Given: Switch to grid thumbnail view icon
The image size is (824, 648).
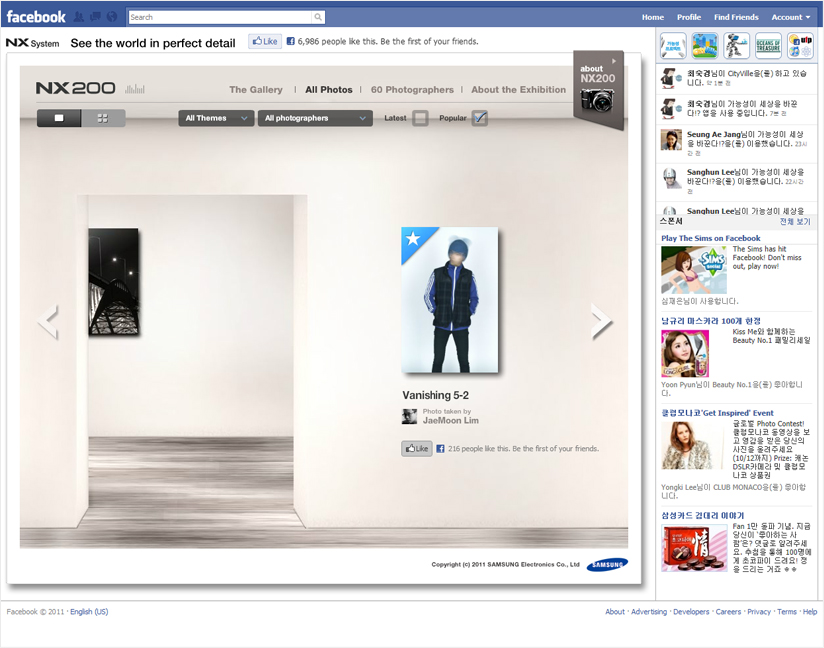Looking at the screenshot, I should [x=103, y=118].
